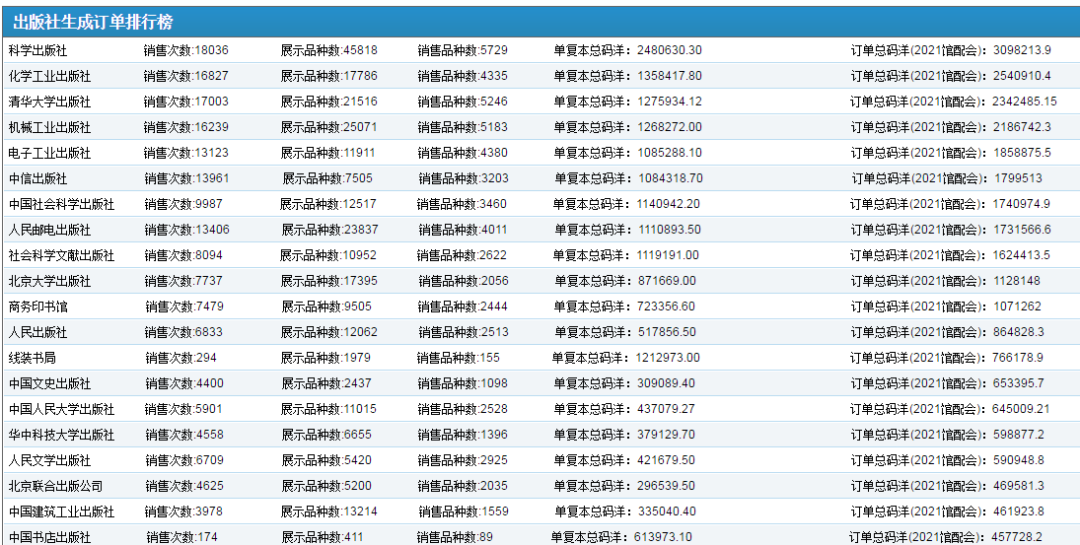Viewport: 1080px width, 545px height.
Task: Select the 北京联合出版公司 row name
Action: 56,486
